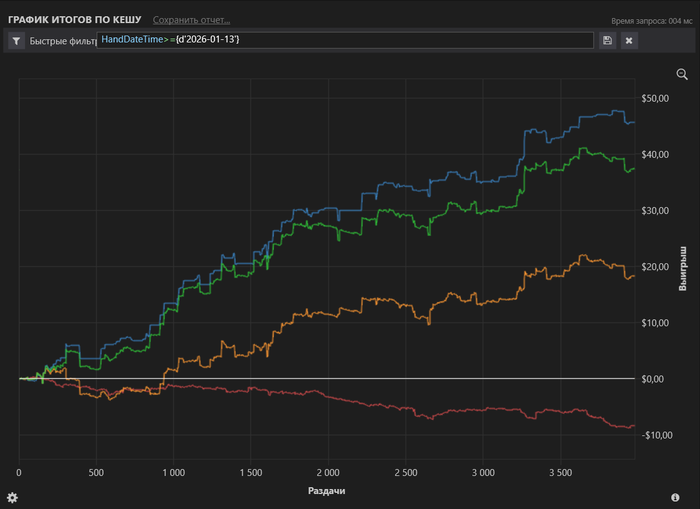Click the $50,00 tick label on the axis
700x509 pixels.
click(654, 98)
